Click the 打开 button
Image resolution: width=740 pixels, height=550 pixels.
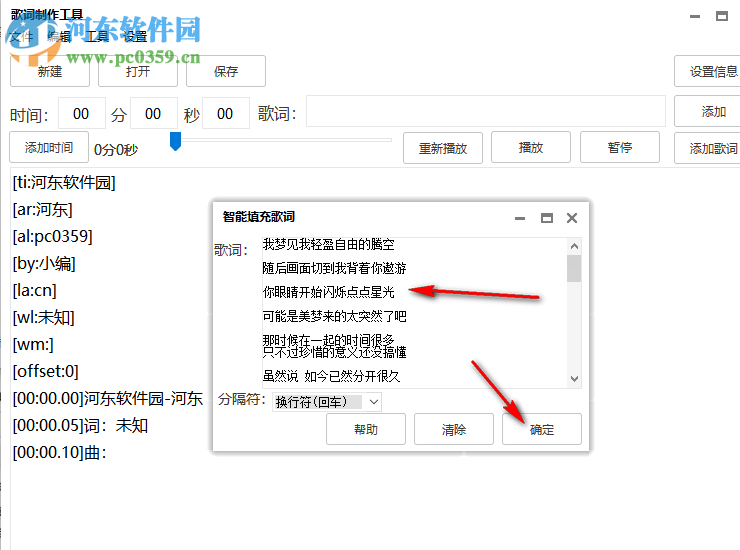click(138, 71)
